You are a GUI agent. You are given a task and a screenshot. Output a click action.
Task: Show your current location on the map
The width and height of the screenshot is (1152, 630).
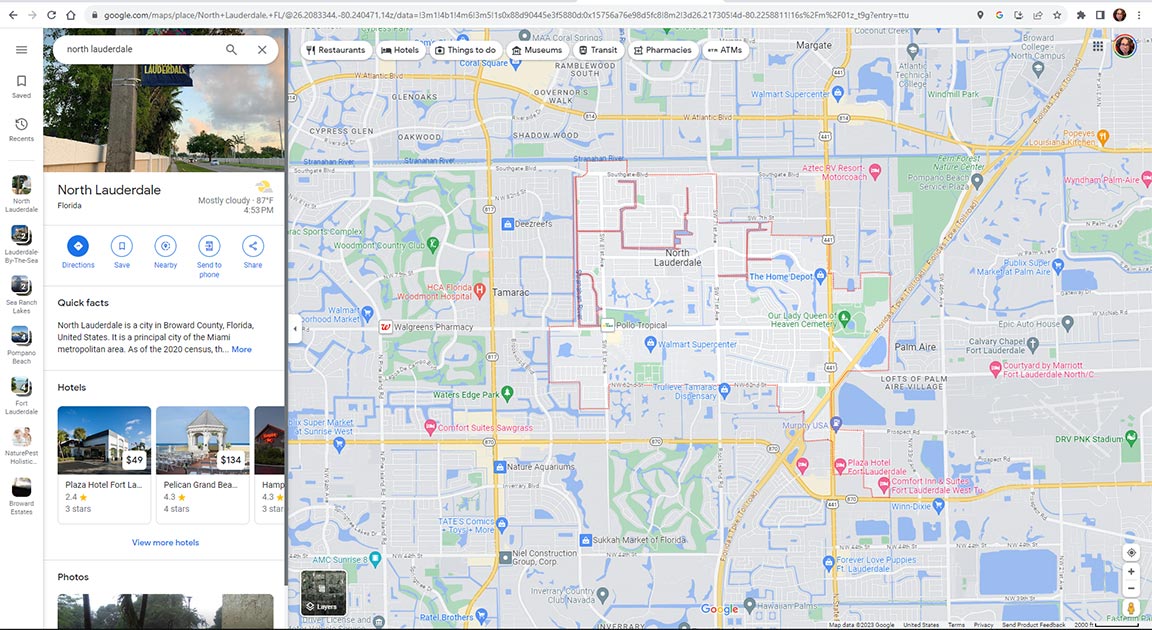pos(1131,552)
